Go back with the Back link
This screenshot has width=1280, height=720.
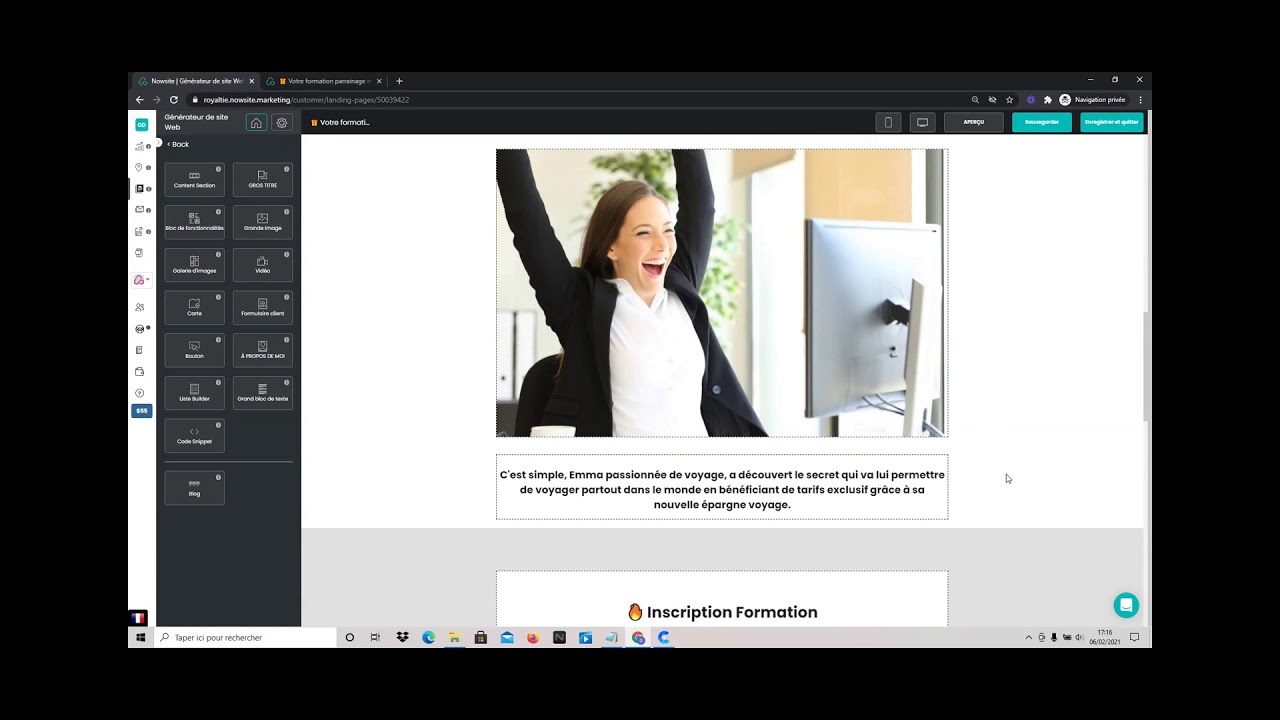(178, 144)
